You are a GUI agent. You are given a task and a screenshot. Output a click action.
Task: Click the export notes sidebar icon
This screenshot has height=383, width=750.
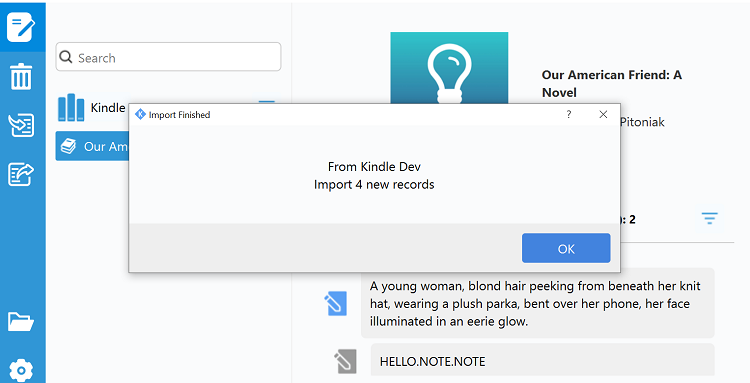pyautogui.click(x=21, y=174)
